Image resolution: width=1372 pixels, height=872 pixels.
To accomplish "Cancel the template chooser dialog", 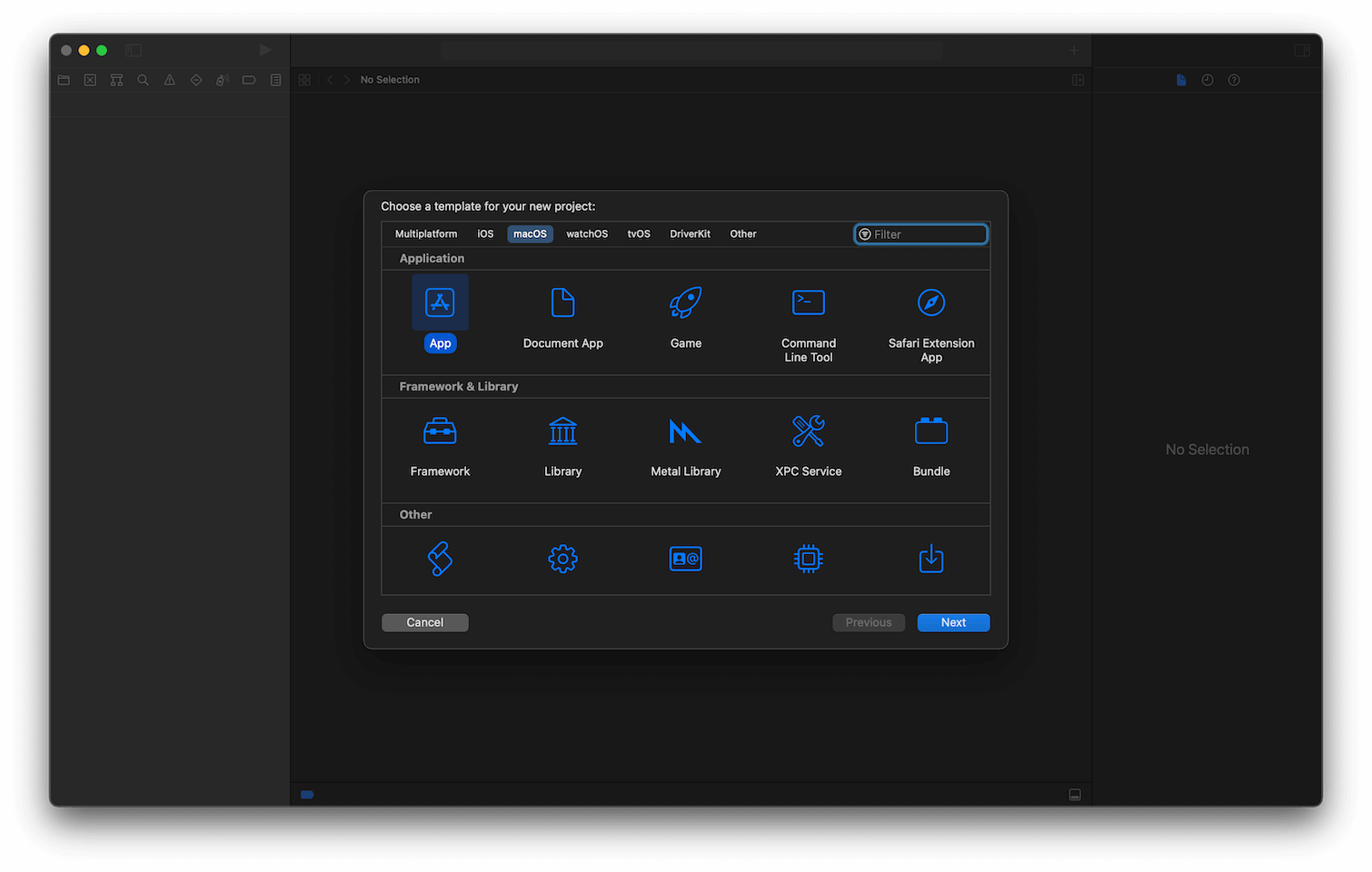I will tap(424, 622).
